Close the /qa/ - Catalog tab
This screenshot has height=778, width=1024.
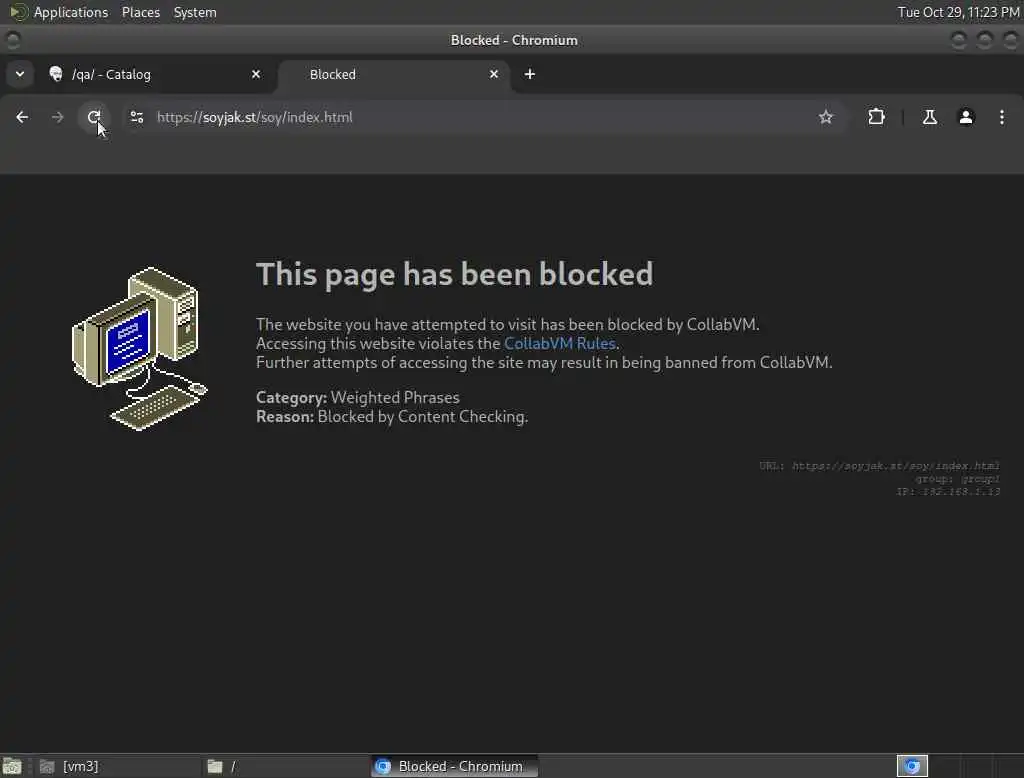(x=256, y=74)
